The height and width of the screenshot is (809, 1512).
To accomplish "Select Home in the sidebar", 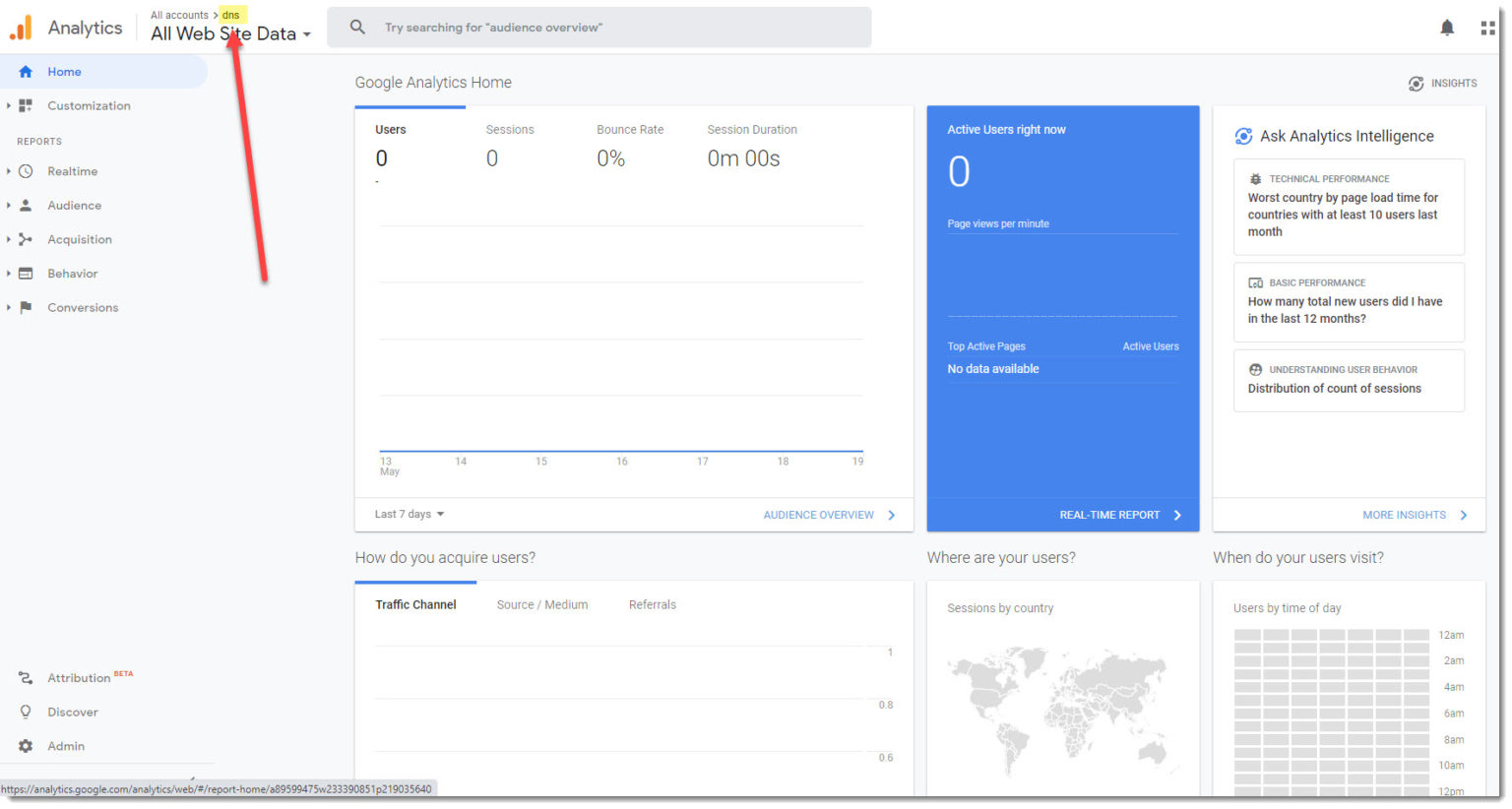I will pyautogui.click(x=64, y=71).
